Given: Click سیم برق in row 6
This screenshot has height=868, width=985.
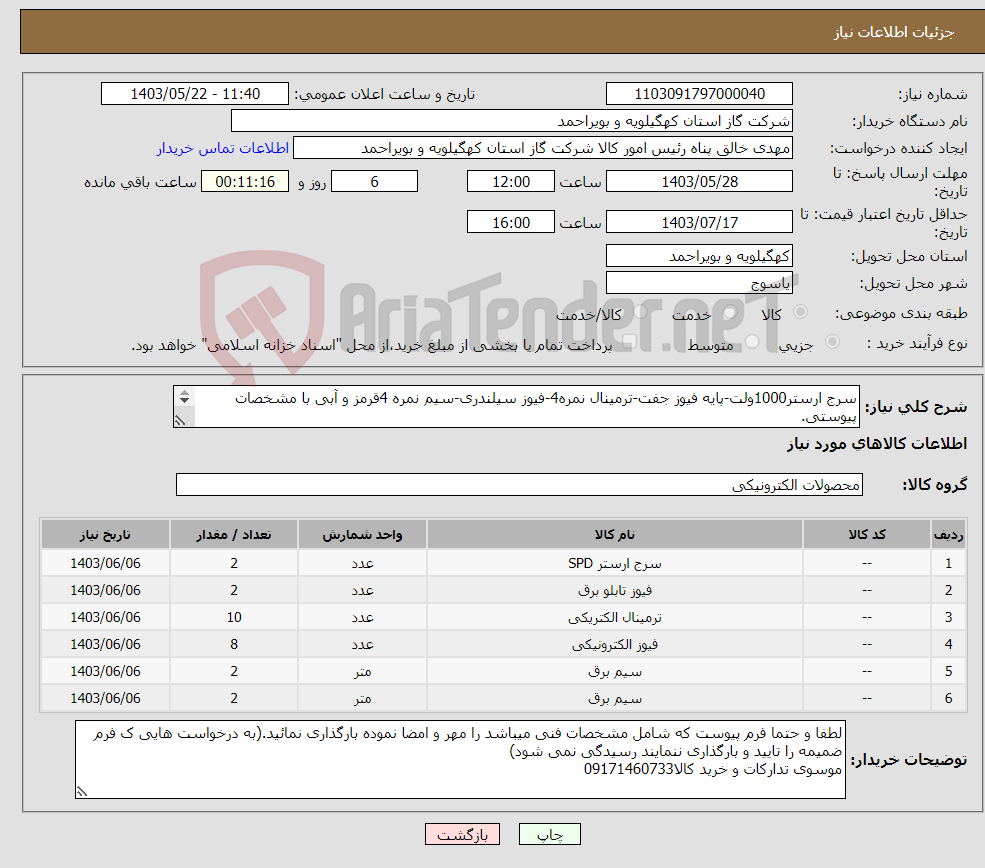Looking at the screenshot, I should (x=615, y=698).
